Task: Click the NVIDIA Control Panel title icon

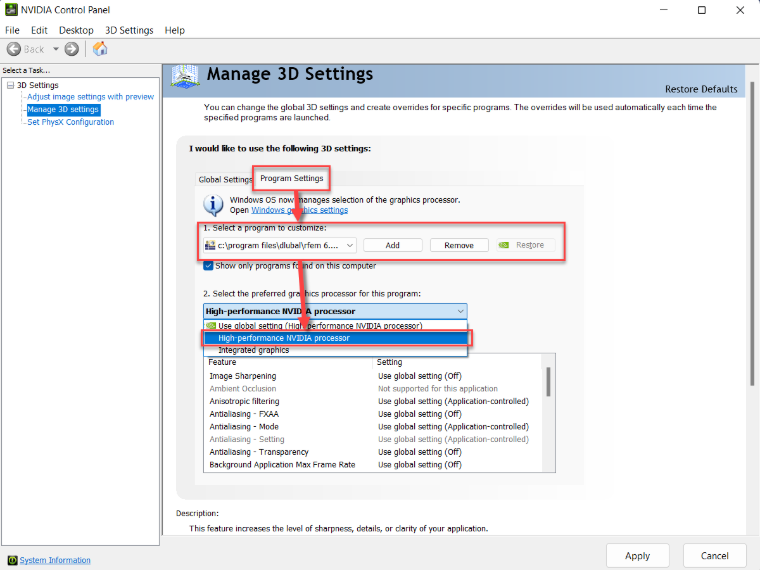Action: (x=11, y=10)
